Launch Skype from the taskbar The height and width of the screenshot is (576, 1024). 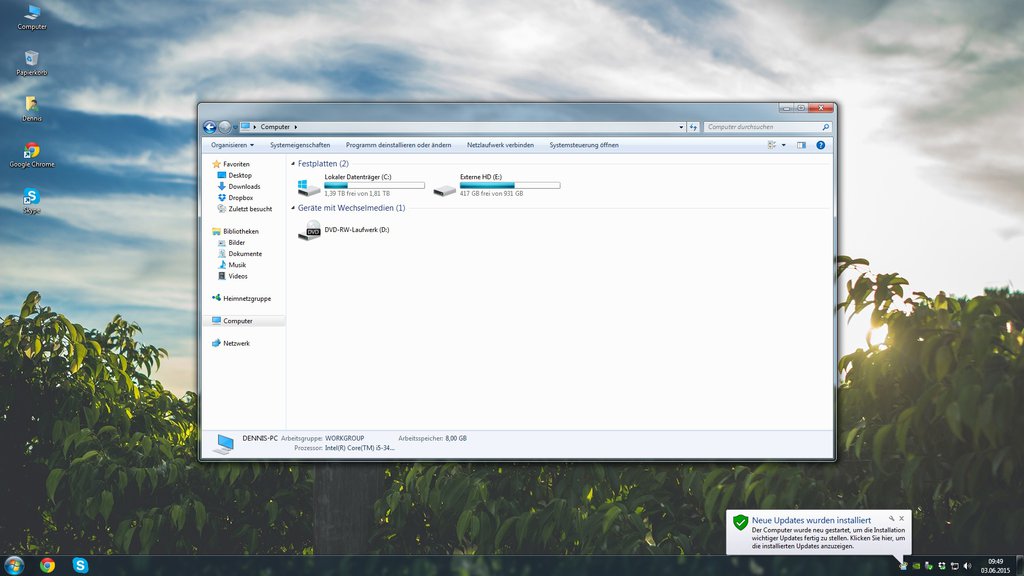[x=79, y=564]
